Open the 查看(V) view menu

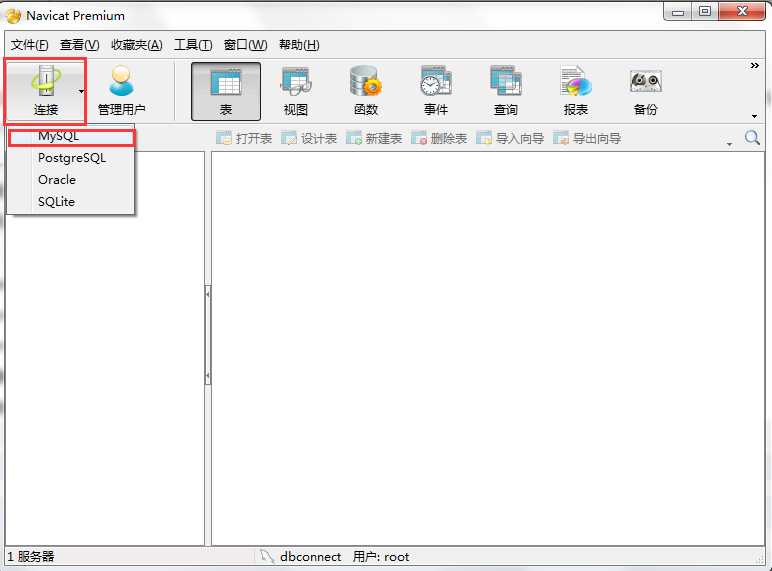pos(79,45)
